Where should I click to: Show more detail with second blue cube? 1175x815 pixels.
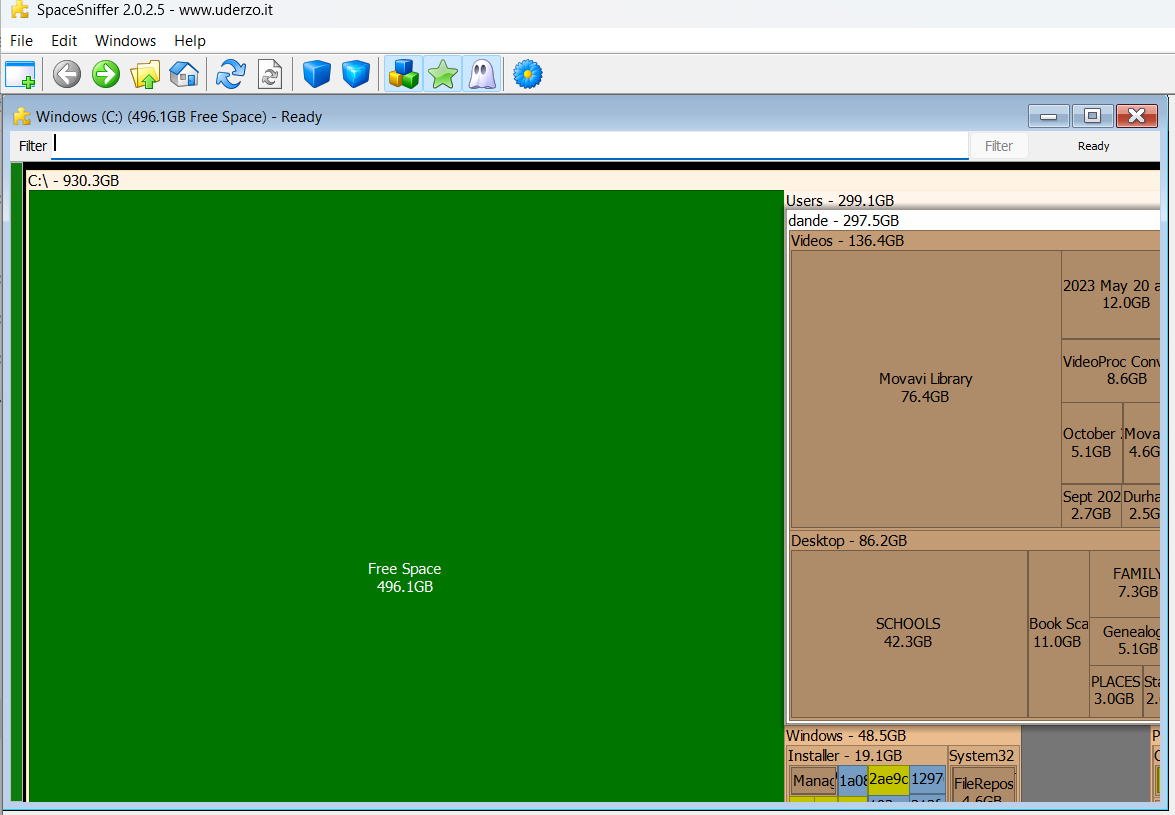click(356, 75)
